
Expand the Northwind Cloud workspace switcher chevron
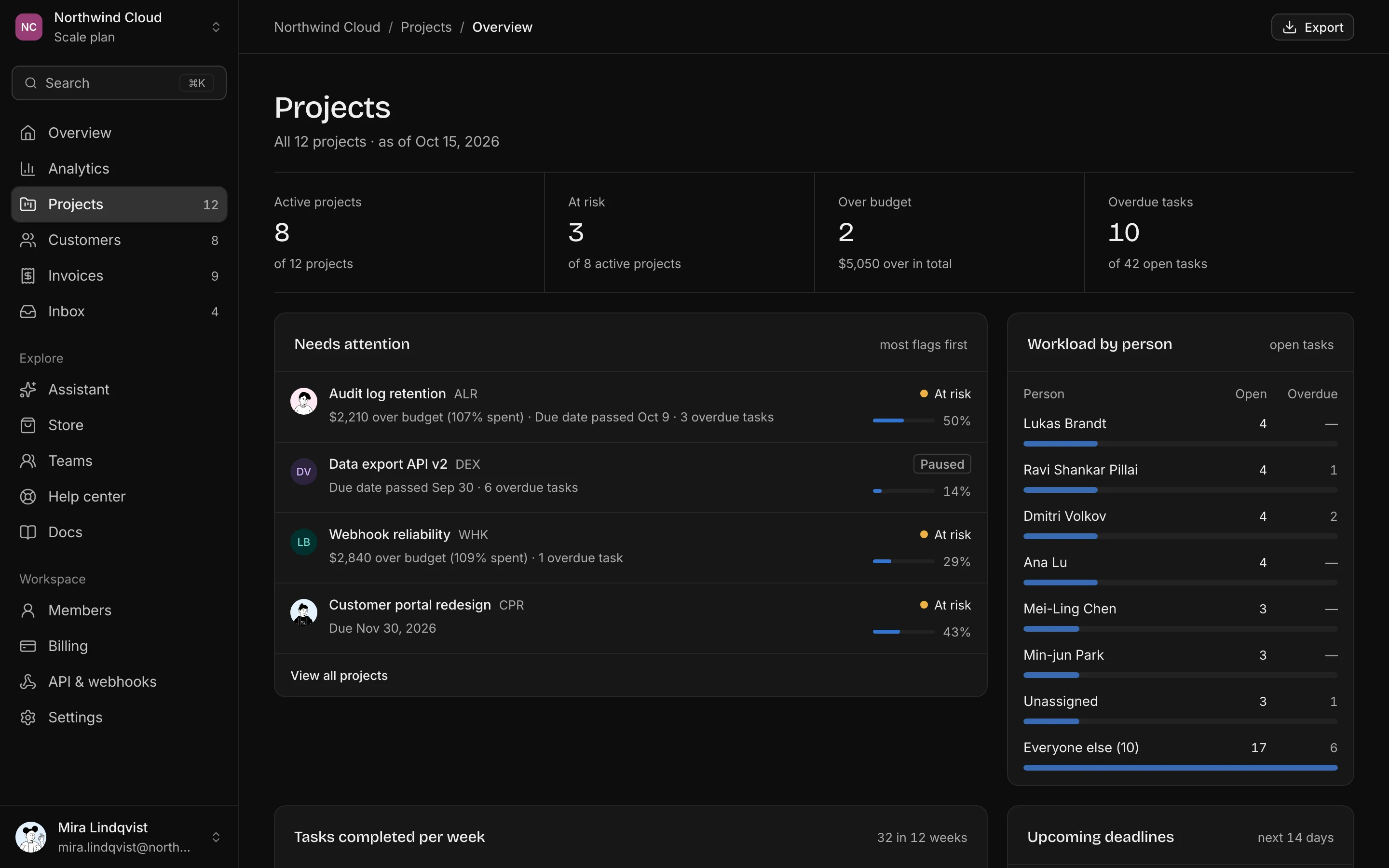click(x=216, y=27)
